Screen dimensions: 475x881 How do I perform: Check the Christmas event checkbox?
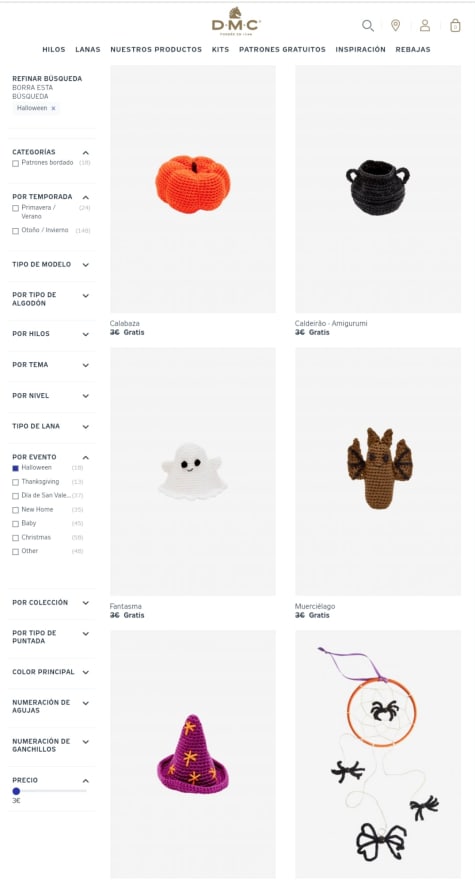coord(16,538)
